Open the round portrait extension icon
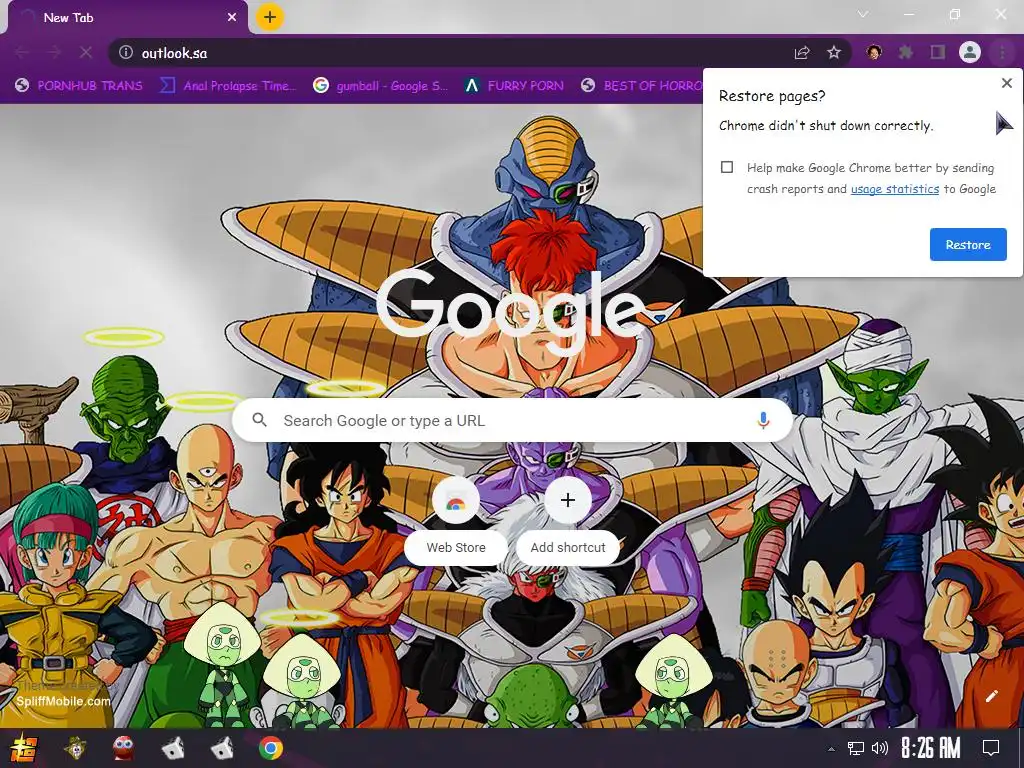Screen dimensions: 1024x768 pos(874,52)
